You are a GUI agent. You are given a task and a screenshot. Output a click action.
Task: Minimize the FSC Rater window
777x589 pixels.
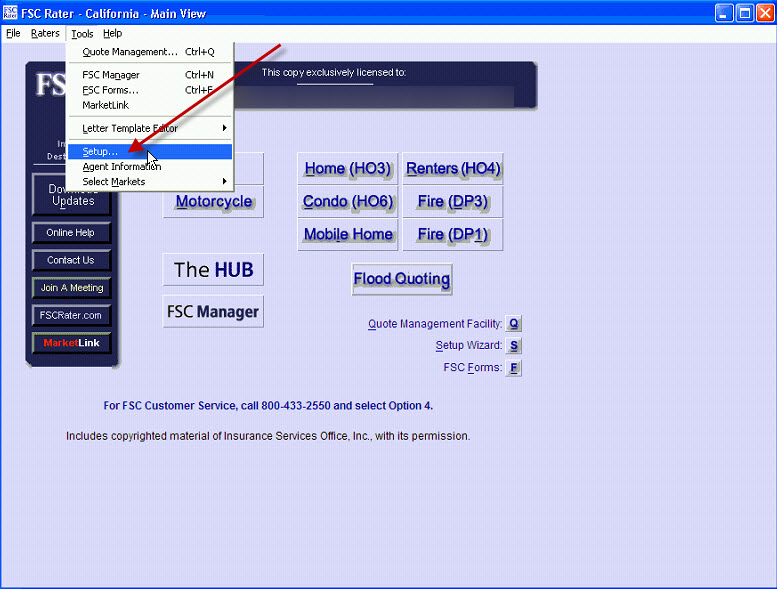pos(724,13)
